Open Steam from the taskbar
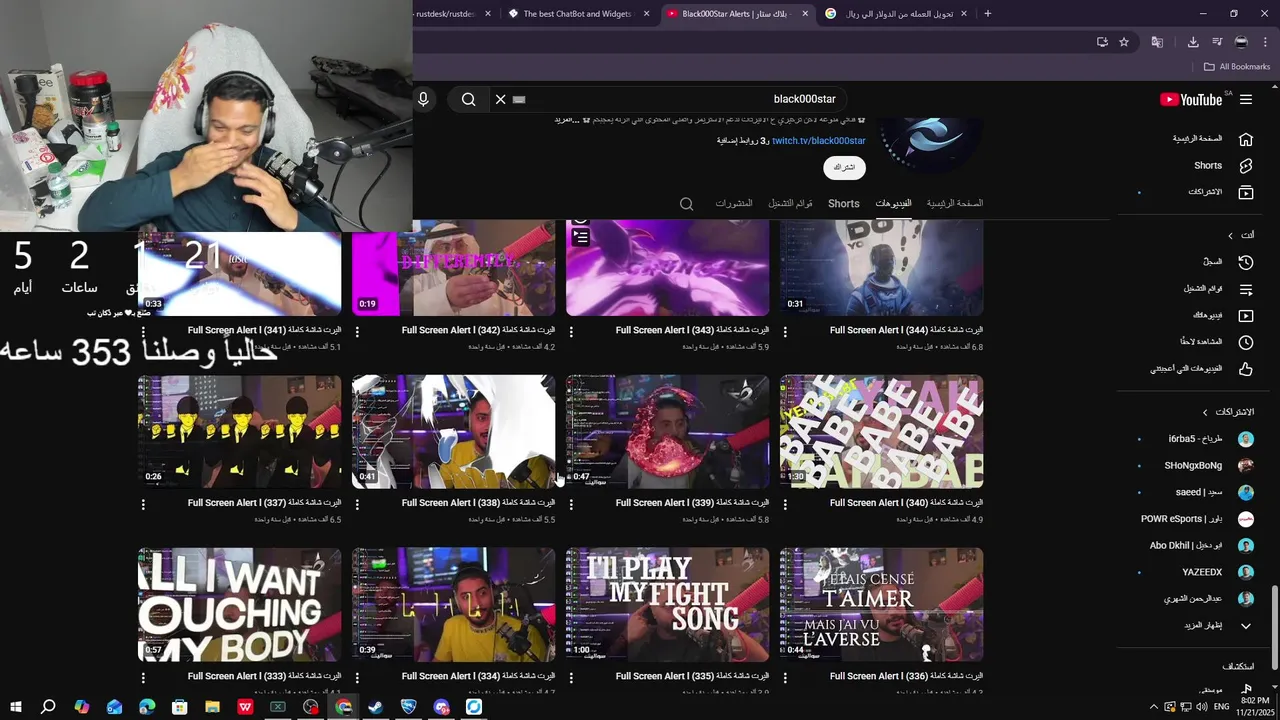Viewport: 1280px width, 720px height. 376,707
